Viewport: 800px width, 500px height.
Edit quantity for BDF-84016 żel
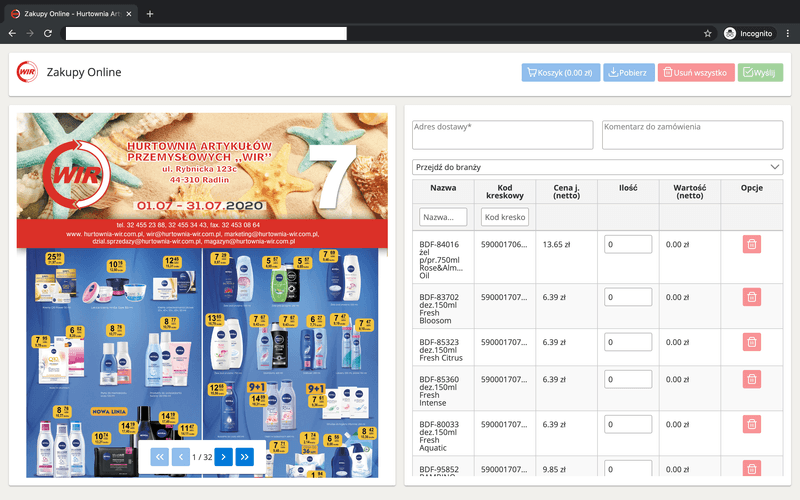pos(628,244)
